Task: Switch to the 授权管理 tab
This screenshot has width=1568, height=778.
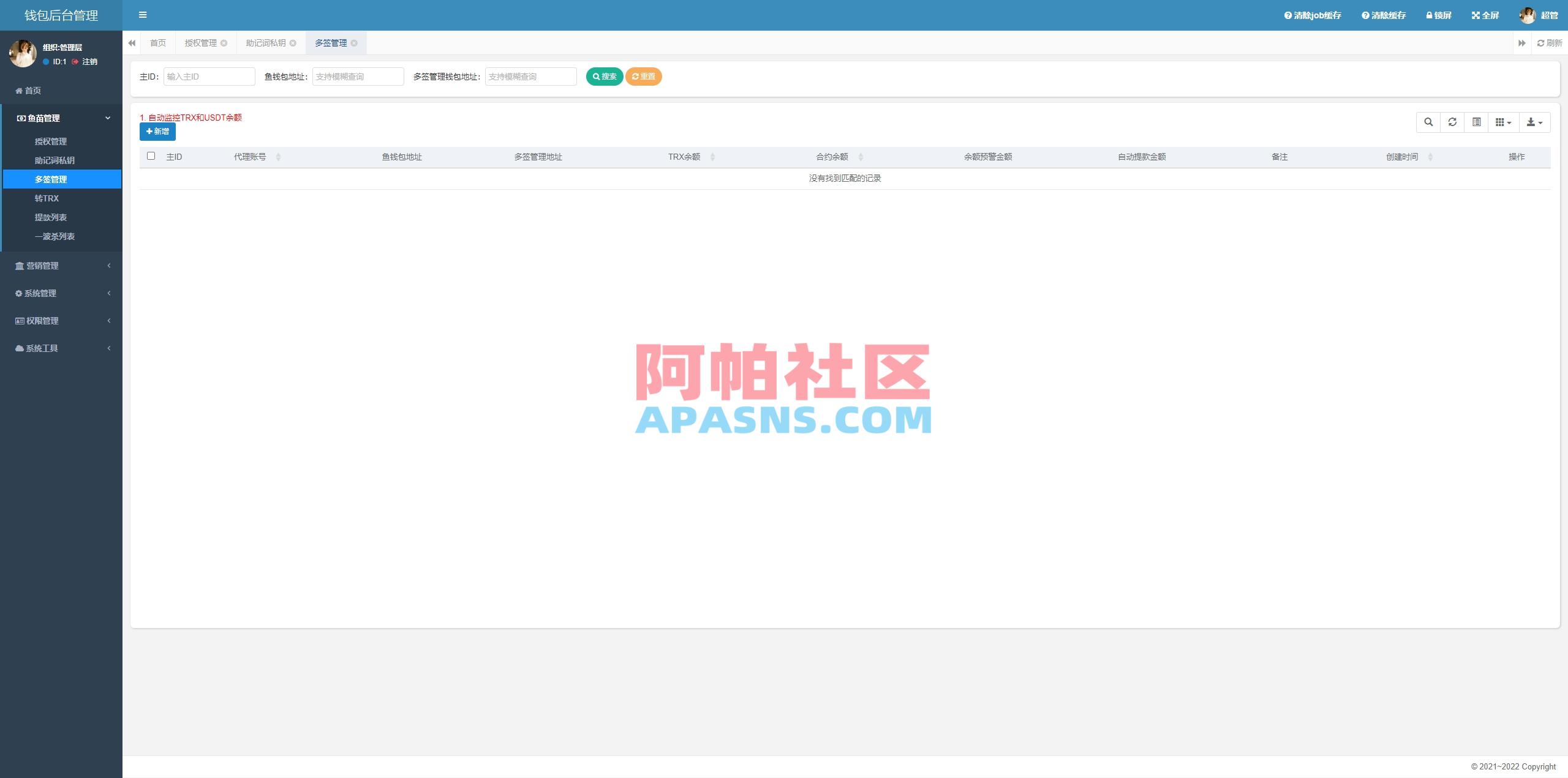Action: pos(201,43)
